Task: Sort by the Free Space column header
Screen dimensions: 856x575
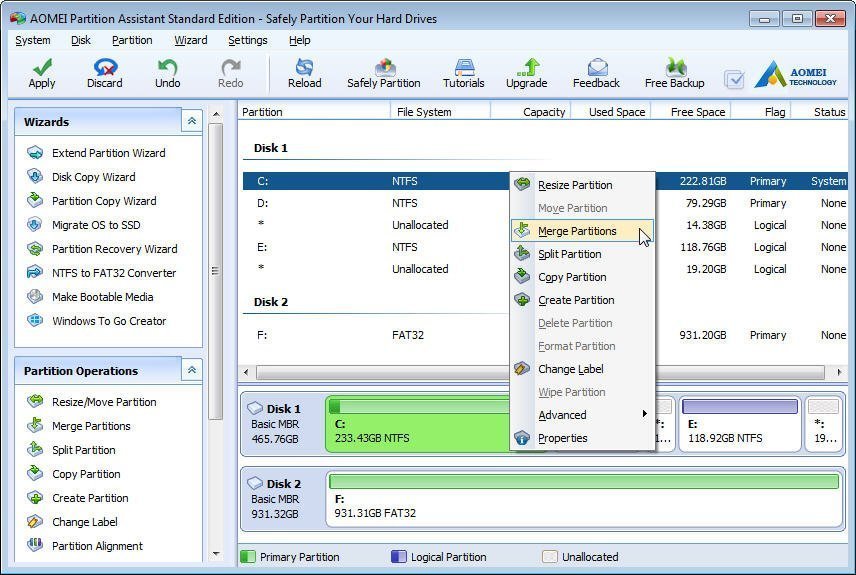Action: point(691,112)
